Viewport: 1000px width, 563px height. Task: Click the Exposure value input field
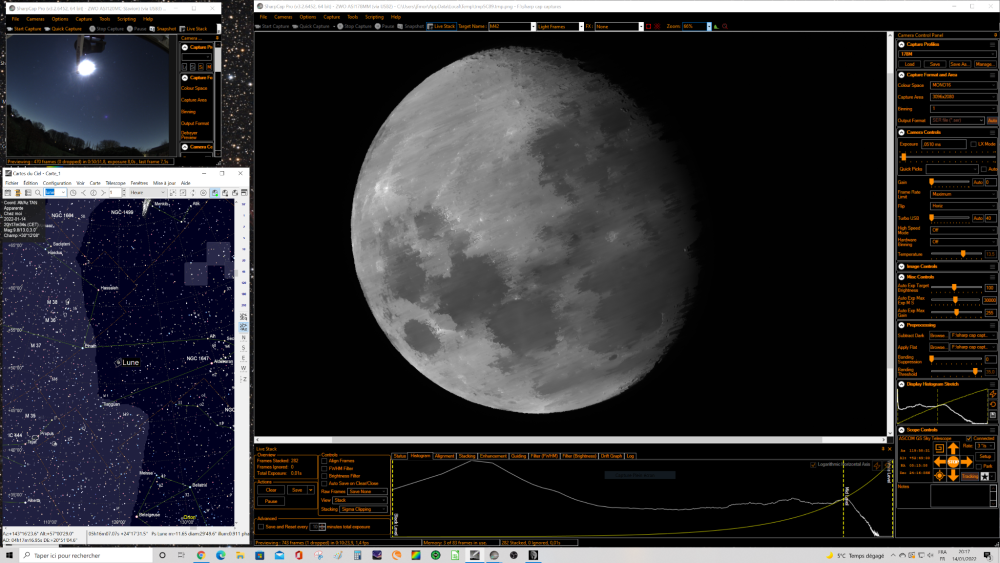(944, 144)
